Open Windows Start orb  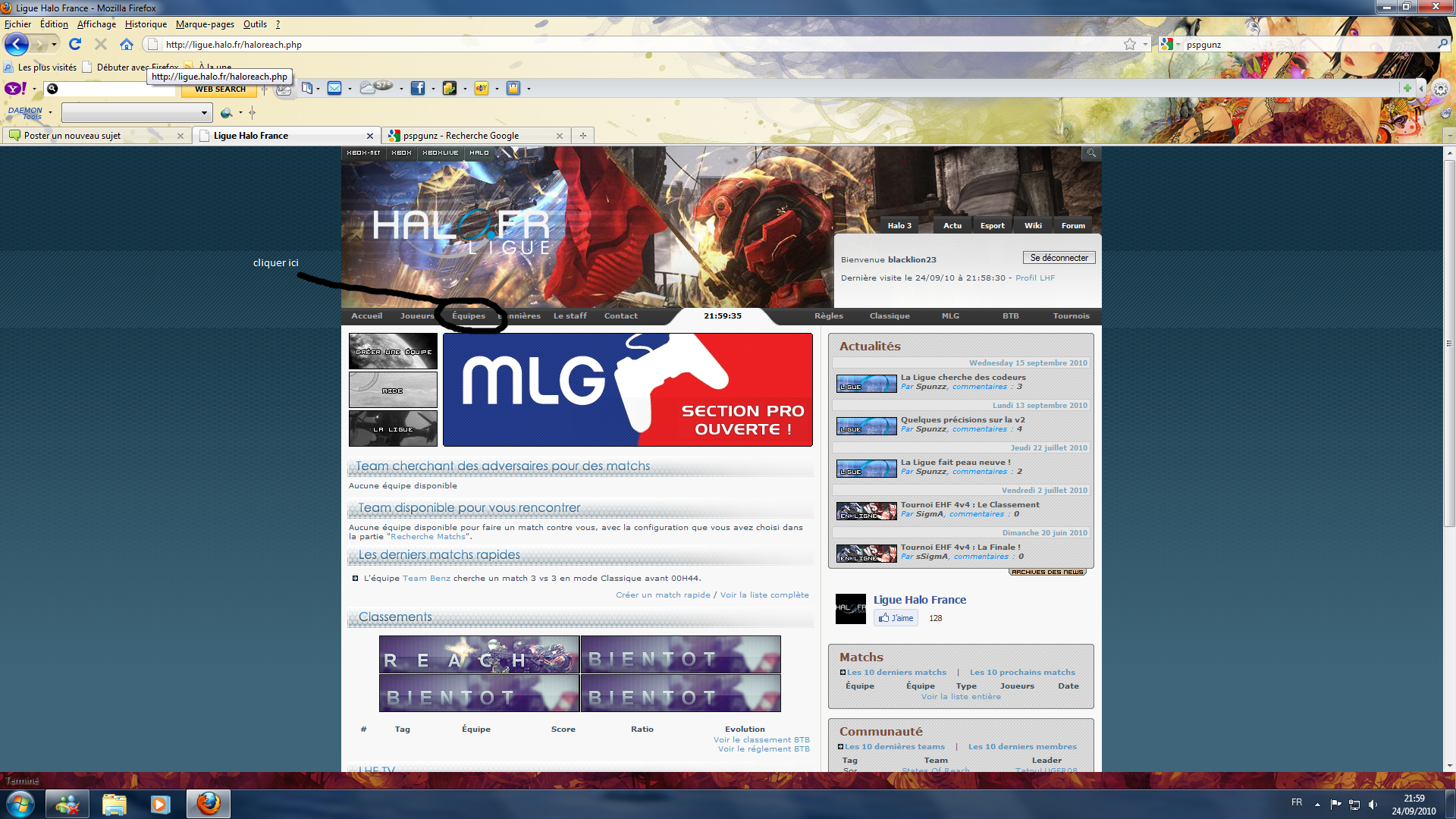point(20,803)
